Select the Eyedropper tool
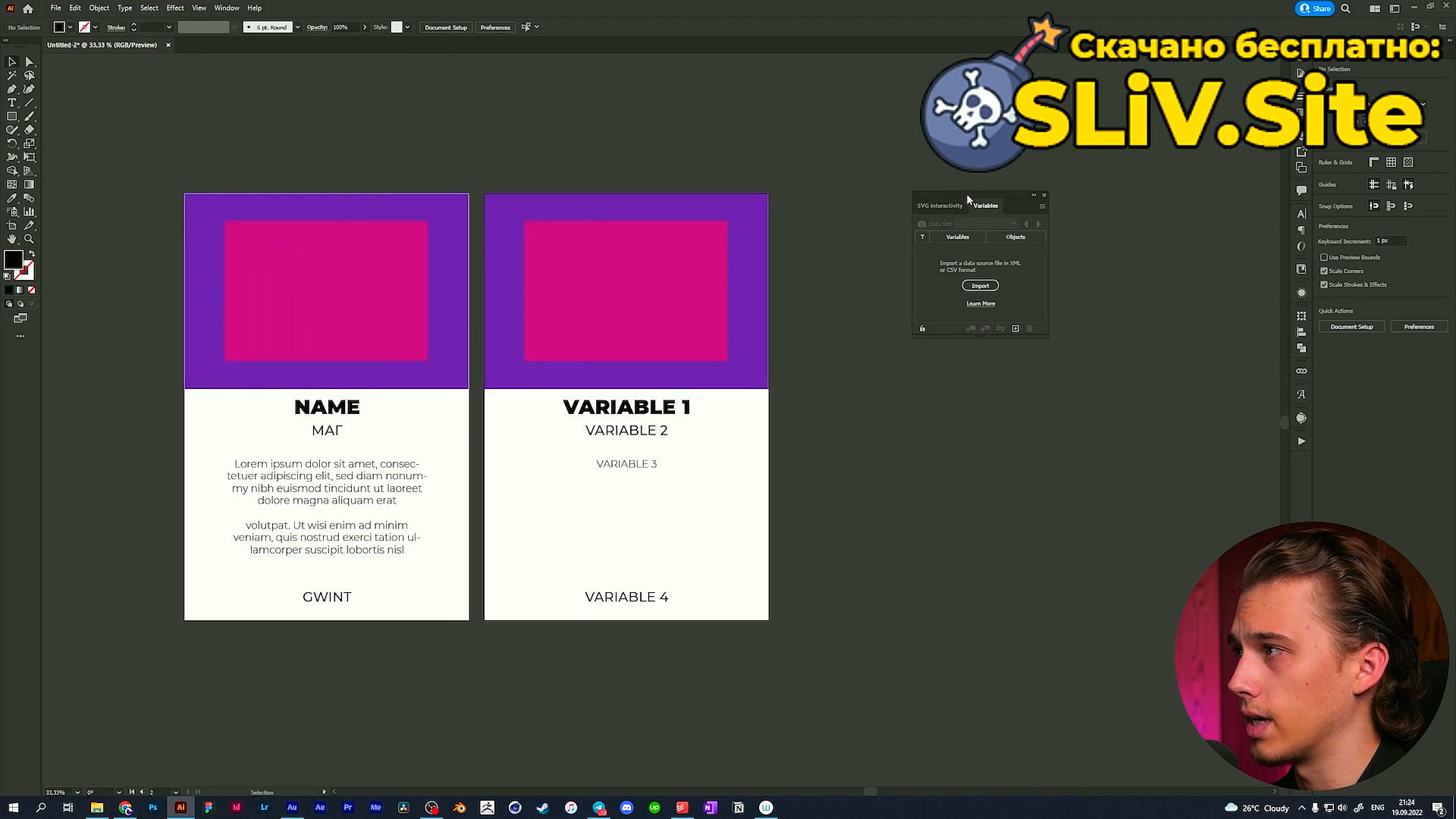This screenshot has height=819, width=1456. (x=12, y=199)
